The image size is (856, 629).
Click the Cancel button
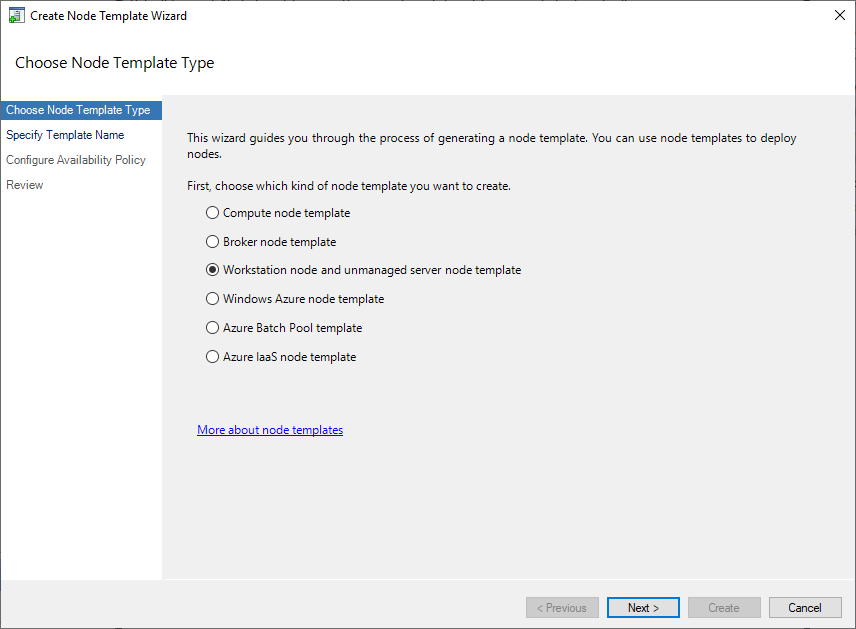[805, 607]
